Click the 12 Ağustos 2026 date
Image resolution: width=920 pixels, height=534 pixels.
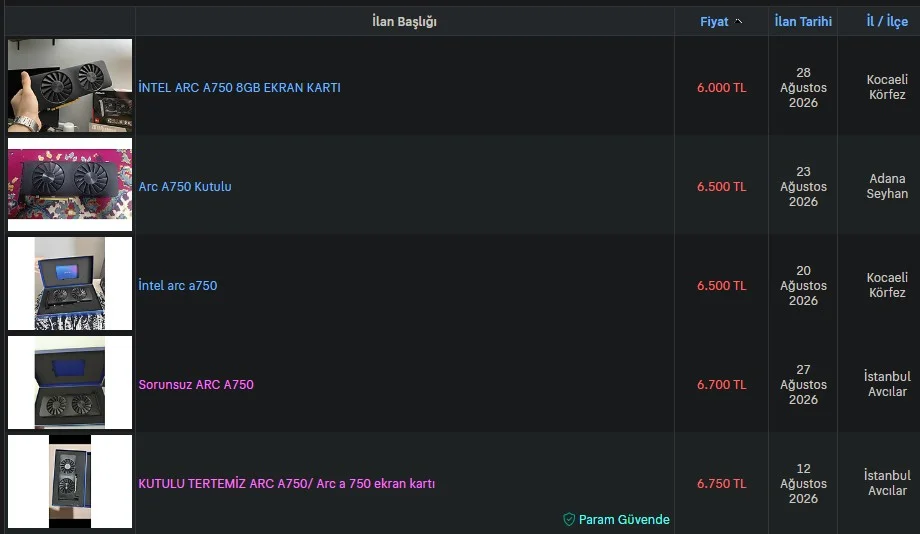click(803, 484)
